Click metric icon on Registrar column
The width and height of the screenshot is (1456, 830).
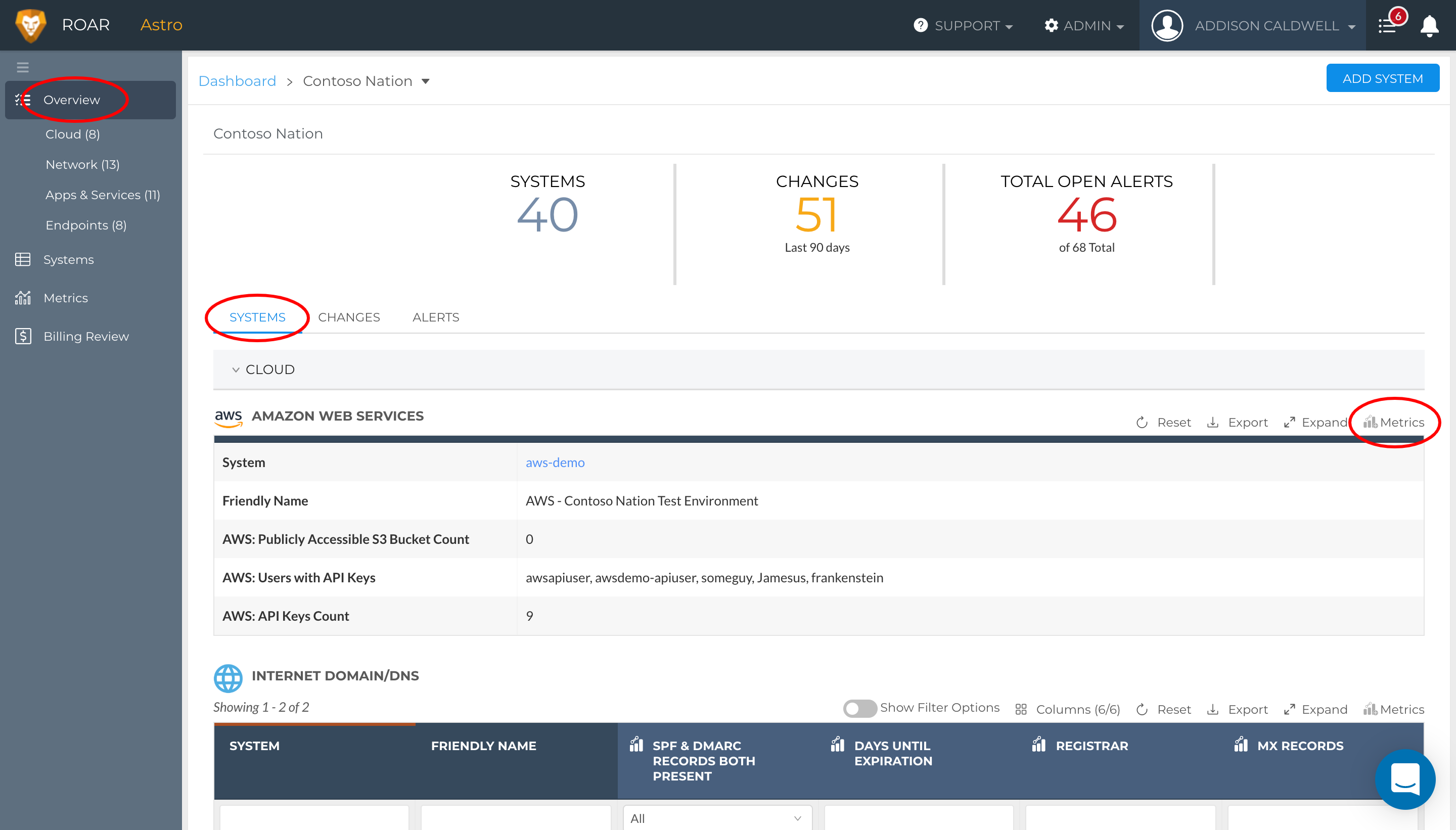1039,744
